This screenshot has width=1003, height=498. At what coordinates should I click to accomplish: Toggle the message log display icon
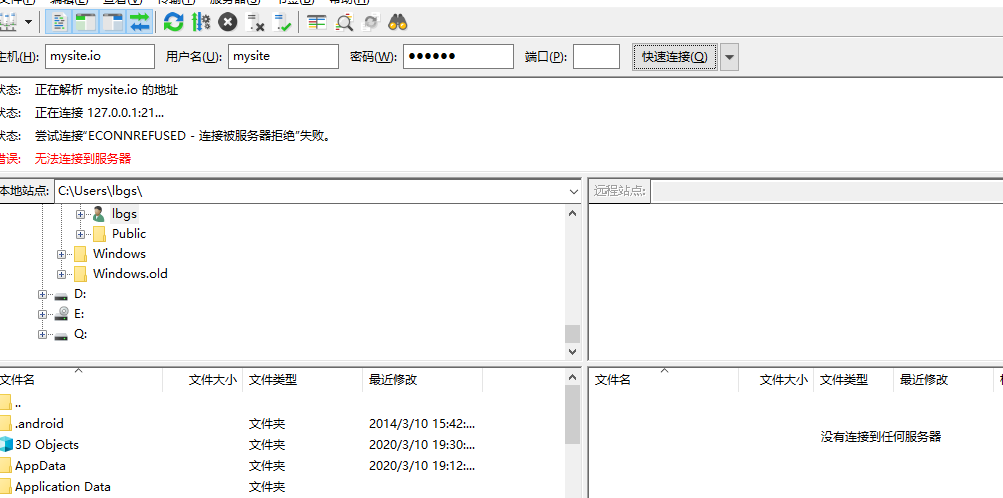point(59,23)
